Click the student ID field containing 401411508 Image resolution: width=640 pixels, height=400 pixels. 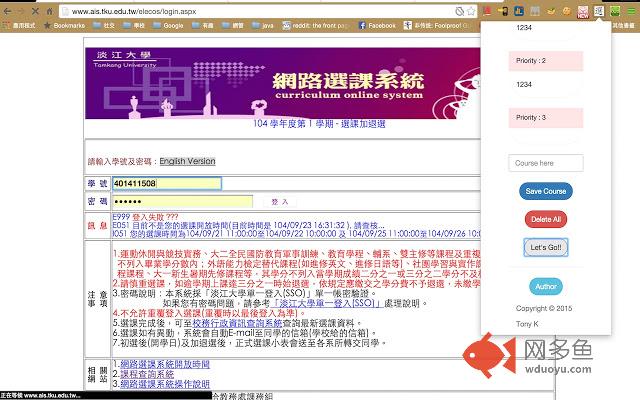(167, 183)
